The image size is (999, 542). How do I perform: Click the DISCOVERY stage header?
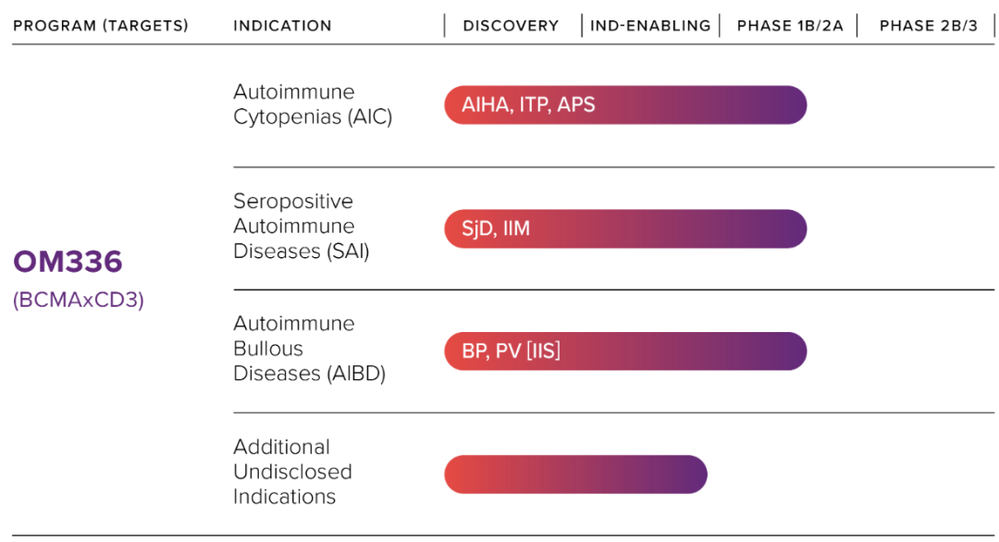pos(510,25)
